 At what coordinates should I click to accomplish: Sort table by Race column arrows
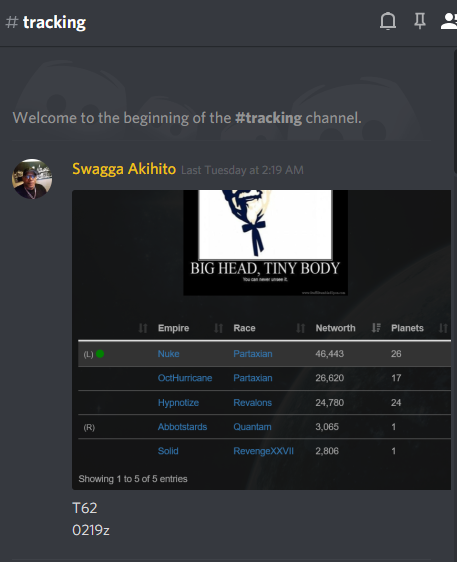coord(300,328)
